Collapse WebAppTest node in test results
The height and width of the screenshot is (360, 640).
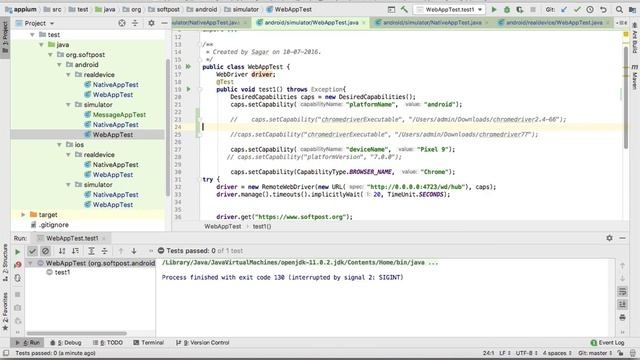tap(30, 264)
